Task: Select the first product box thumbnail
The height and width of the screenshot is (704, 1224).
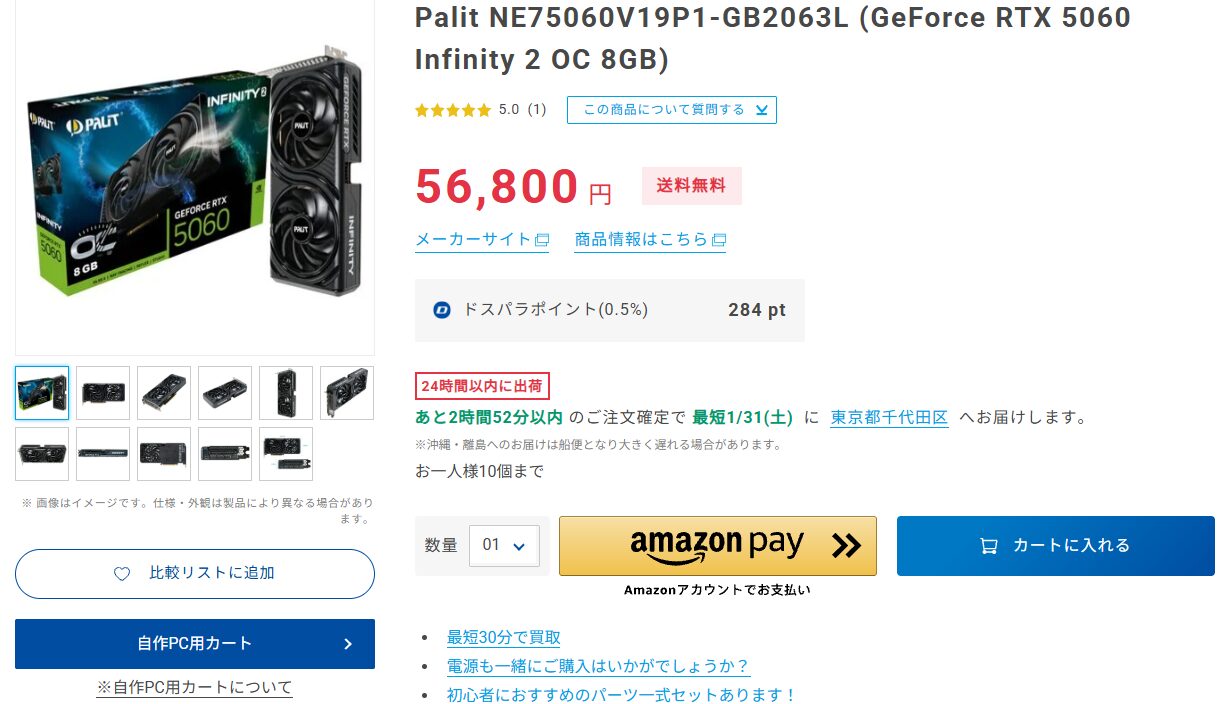Action: point(42,392)
